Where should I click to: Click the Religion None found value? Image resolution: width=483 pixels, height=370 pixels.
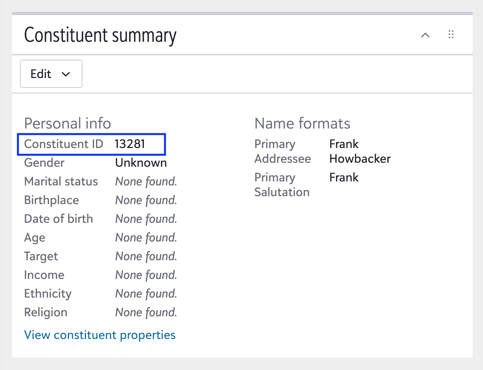[146, 312]
